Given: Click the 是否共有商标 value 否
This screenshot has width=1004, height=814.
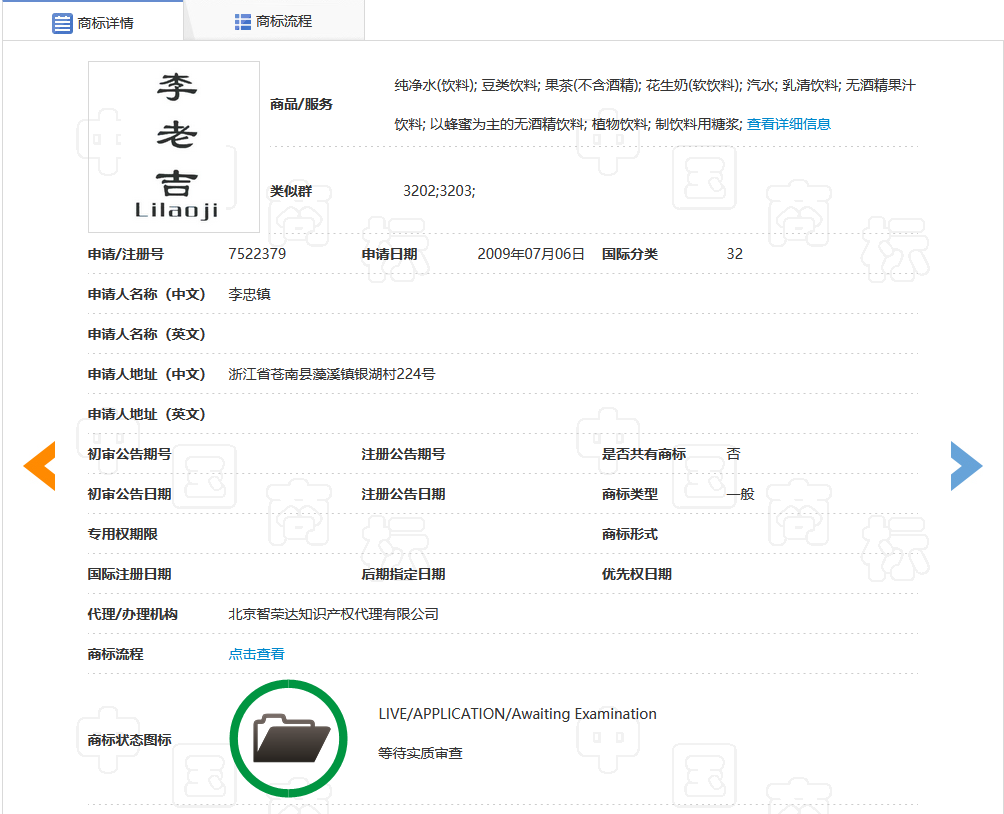Looking at the screenshot, I should [733, 453].
